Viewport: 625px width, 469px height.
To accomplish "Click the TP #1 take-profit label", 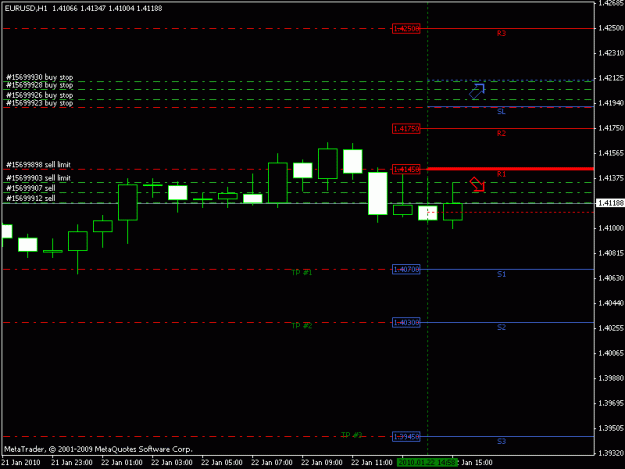I will click(302, 273).
